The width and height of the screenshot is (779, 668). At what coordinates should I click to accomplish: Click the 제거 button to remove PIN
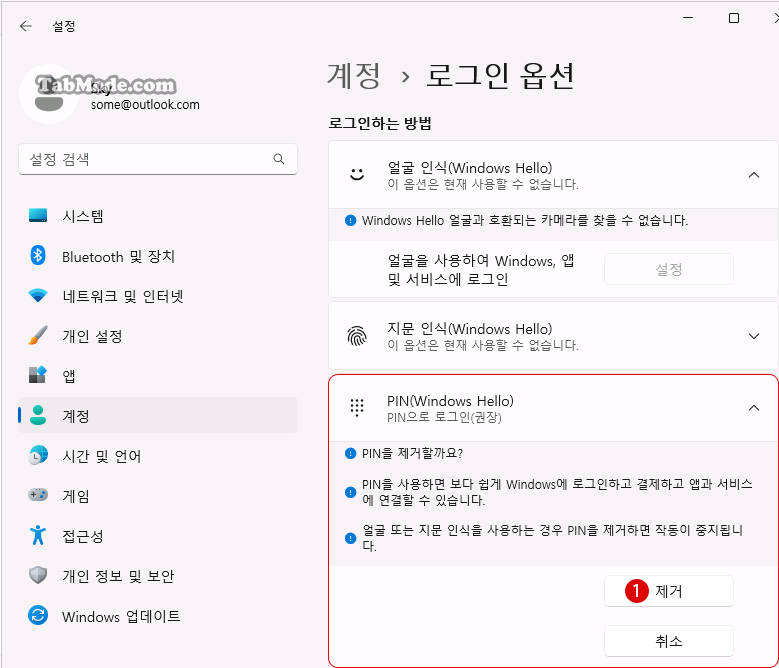[x=669, y=591]
